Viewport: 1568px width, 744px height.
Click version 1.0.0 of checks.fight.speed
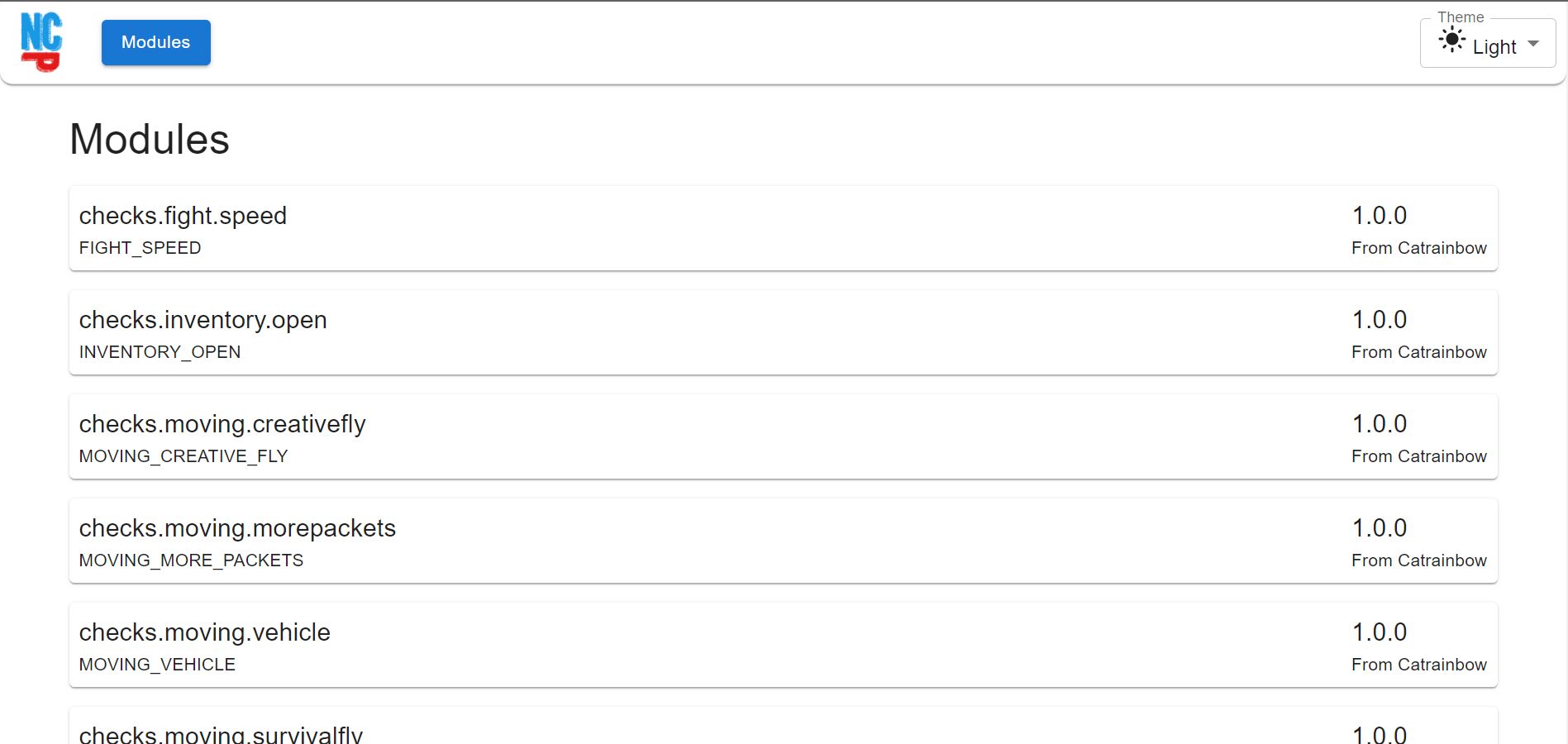pos(1380,216)
